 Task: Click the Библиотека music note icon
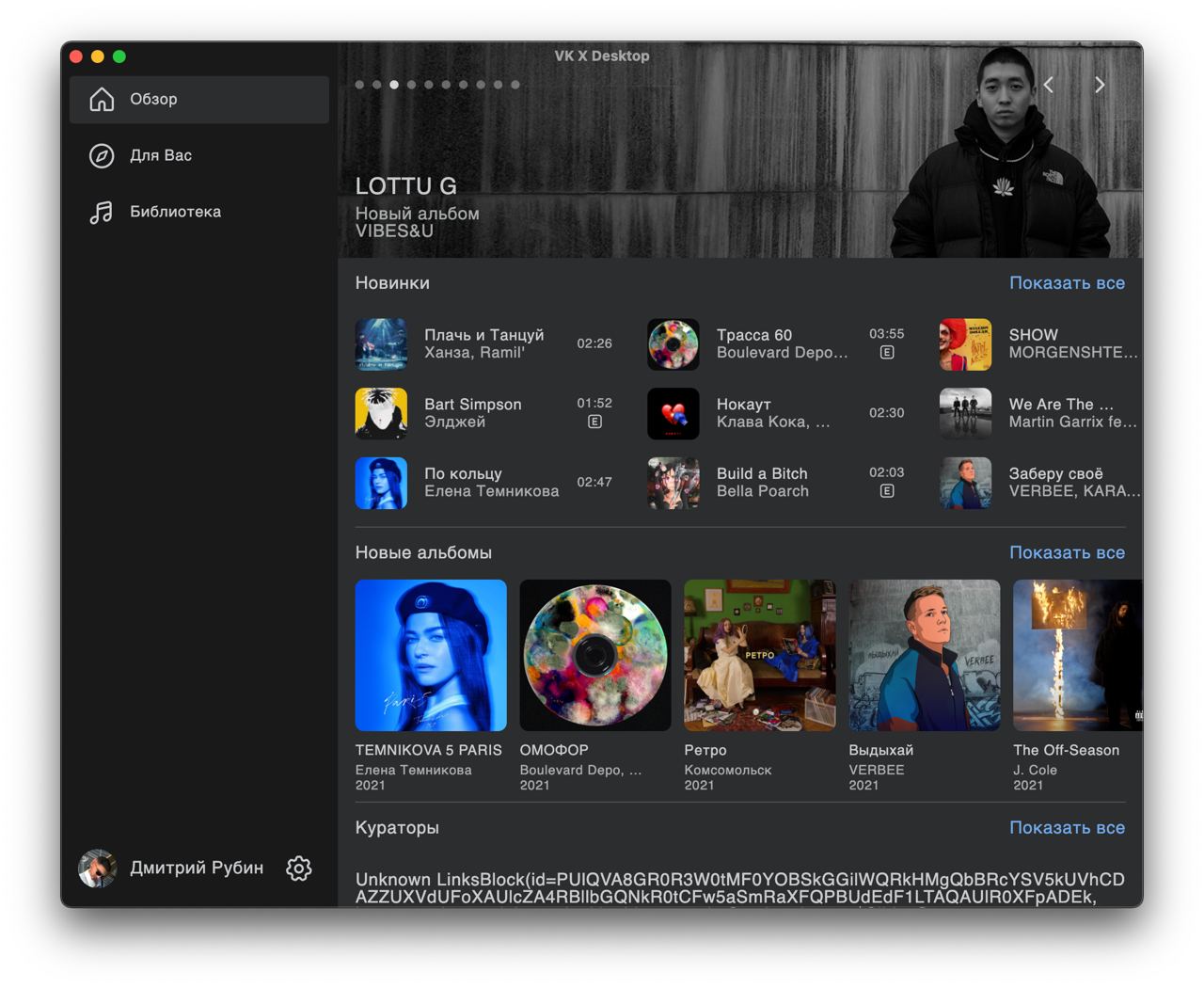(102, 212)
